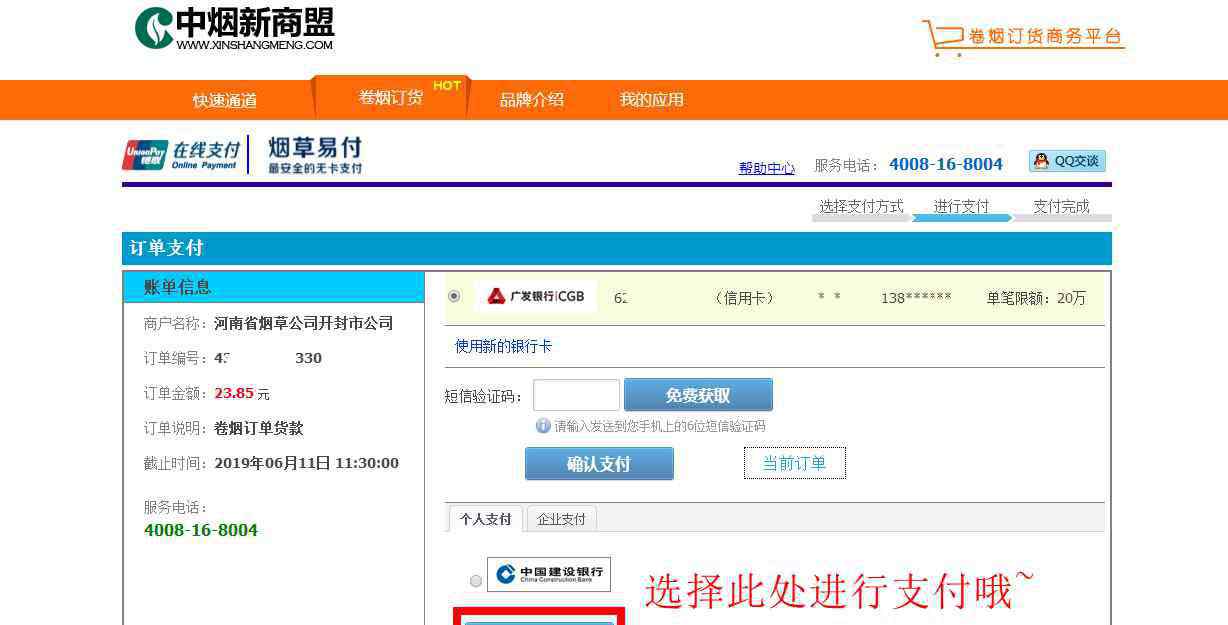Image resolution: width=1228 pixels, height=625 pixels.
Task: Click the header phone number 4008-16-8004
Action: coord(946,164)
